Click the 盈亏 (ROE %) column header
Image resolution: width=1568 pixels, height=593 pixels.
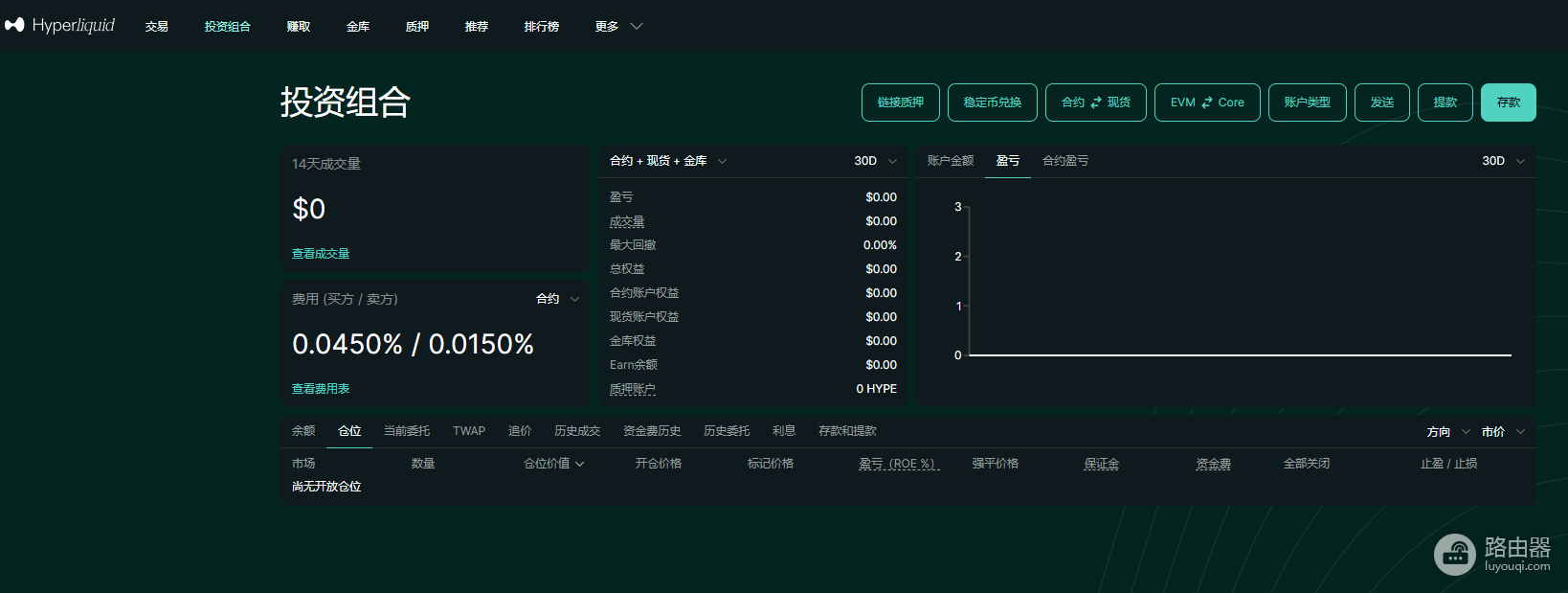899,464
